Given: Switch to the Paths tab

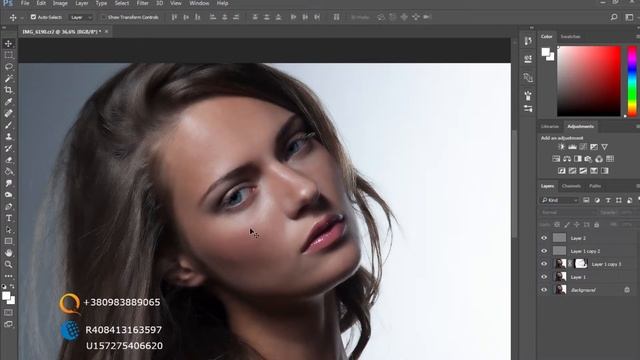Looking at the screenshot, I should (595, 186).
